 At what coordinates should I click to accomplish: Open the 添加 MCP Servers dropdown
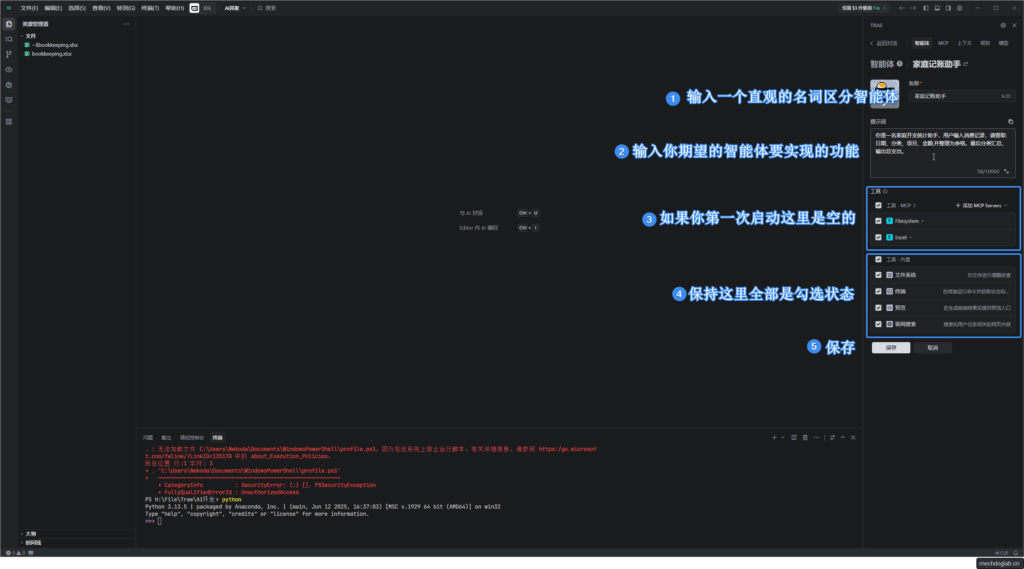pos(981,205)
